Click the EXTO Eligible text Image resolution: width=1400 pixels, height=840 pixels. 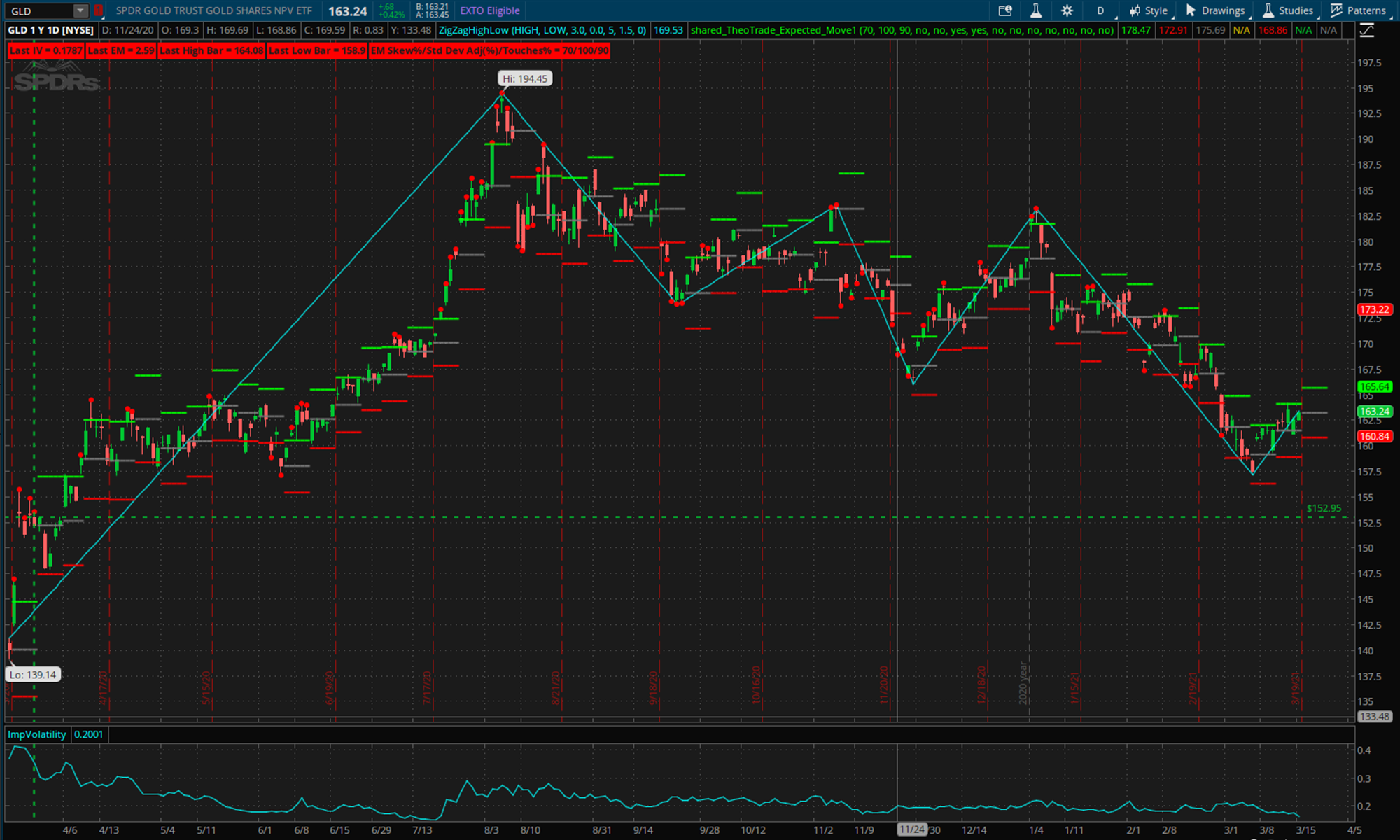click(490, 10)
